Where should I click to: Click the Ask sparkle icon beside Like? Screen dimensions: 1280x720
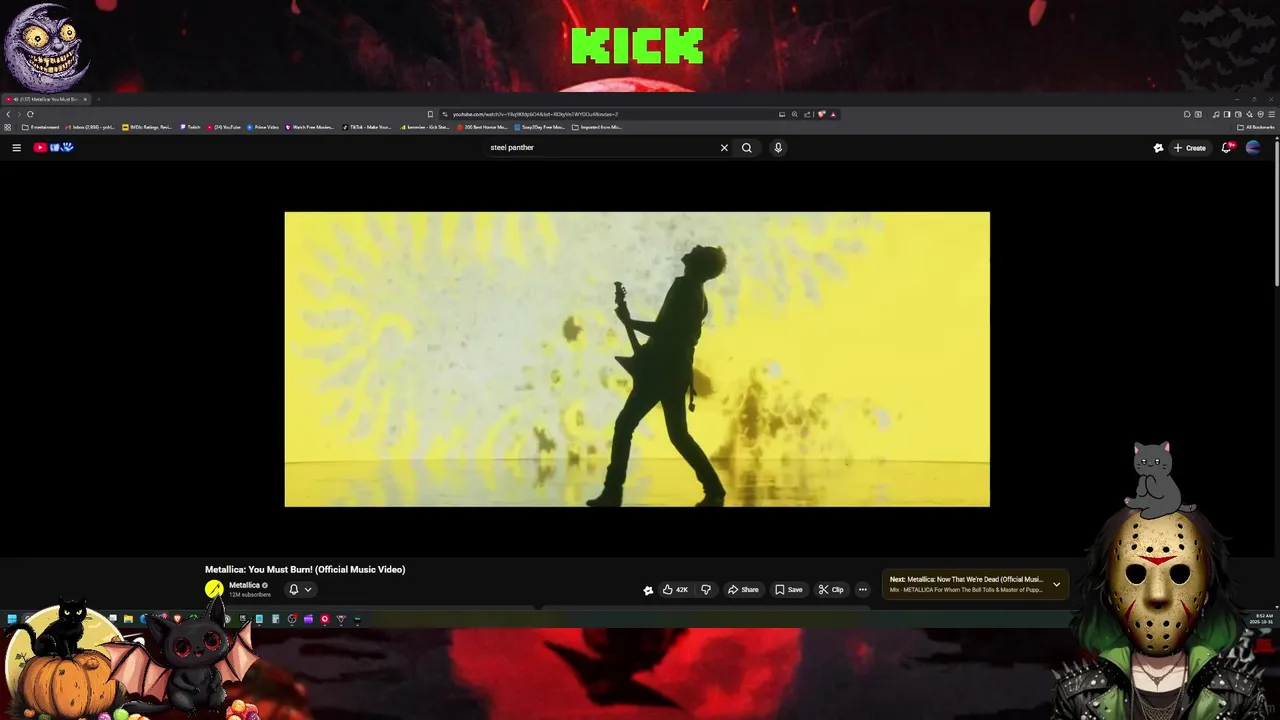click(x=648, y=590)
